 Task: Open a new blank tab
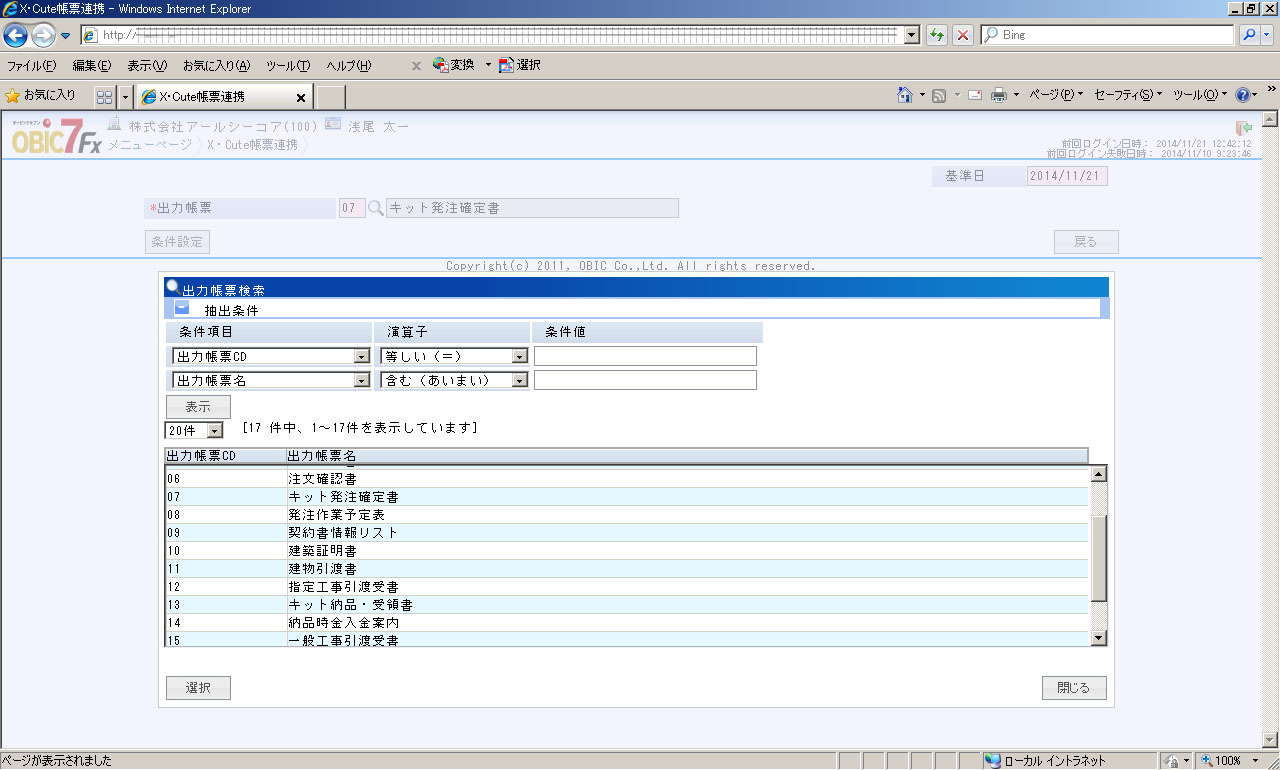click(331, 97)
